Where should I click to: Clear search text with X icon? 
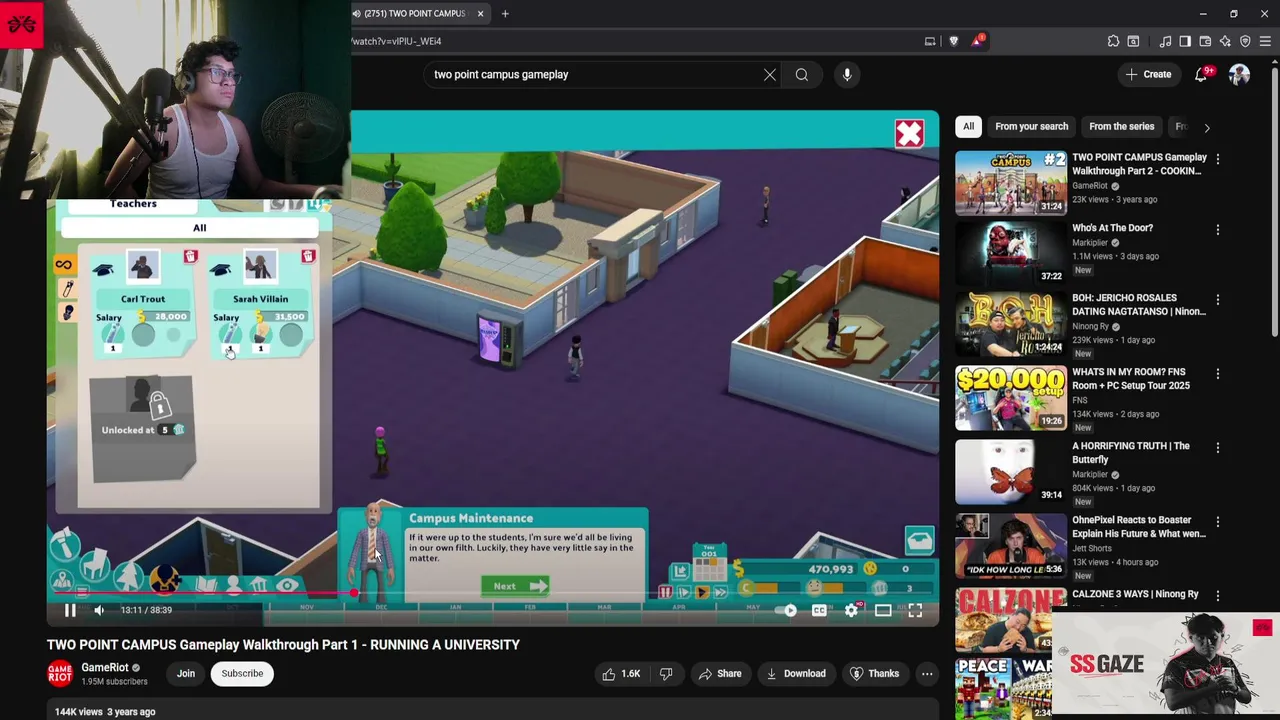(x=770, y=74)
